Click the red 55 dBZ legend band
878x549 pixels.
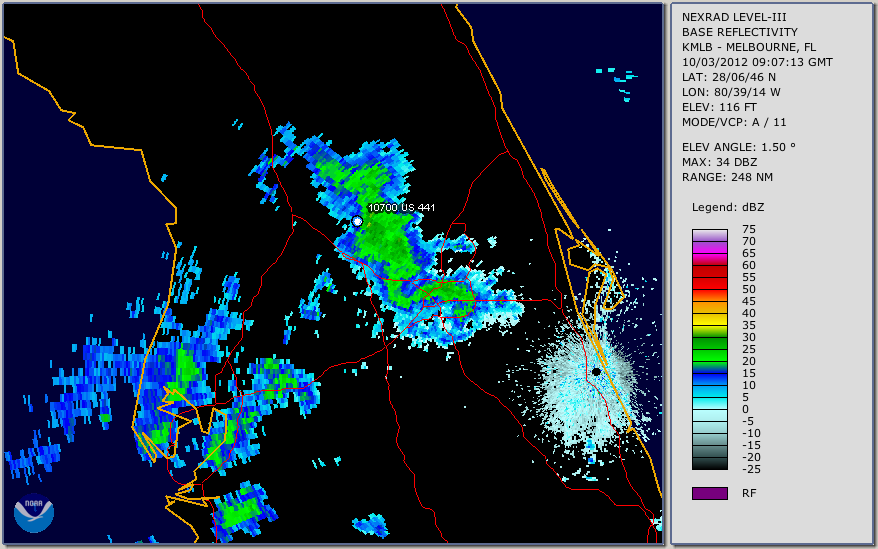point(709,283)
